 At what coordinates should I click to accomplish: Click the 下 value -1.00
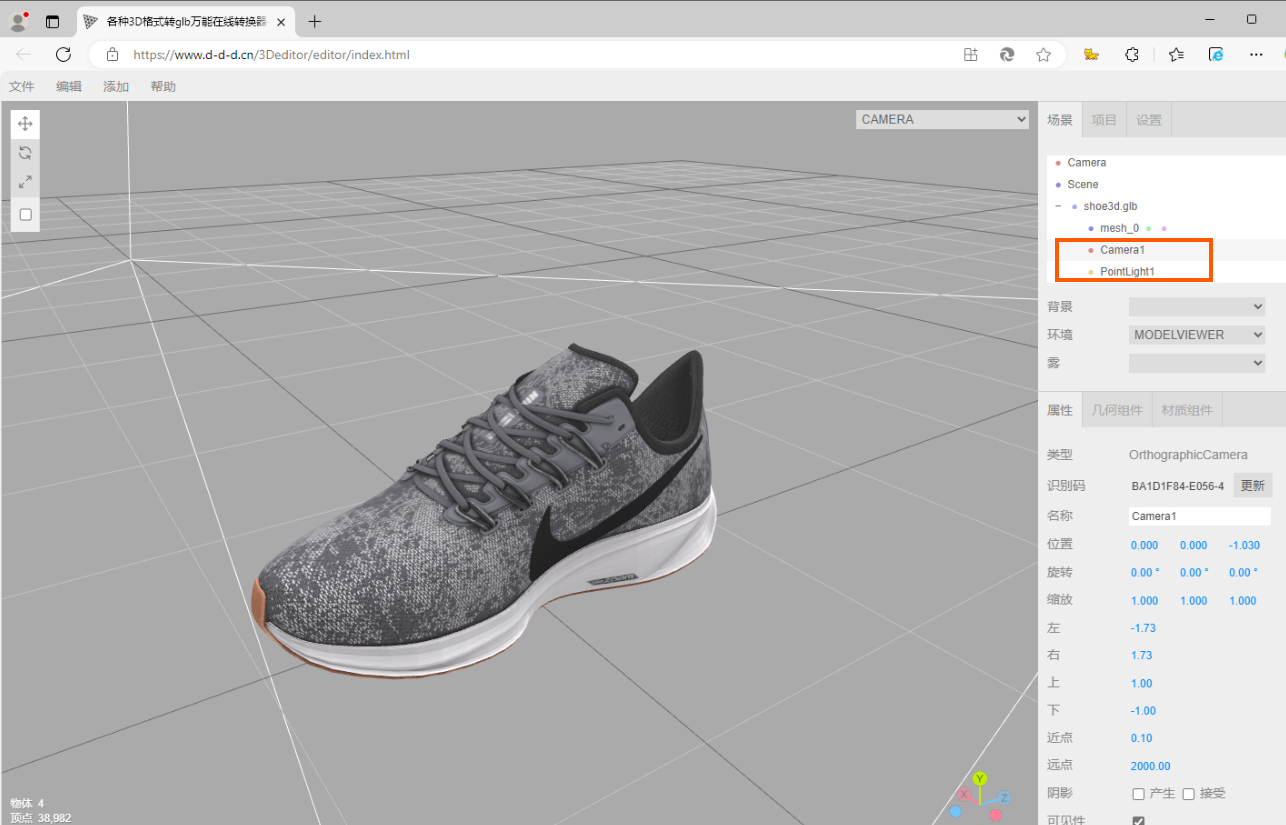click(x=1143, y=711)
